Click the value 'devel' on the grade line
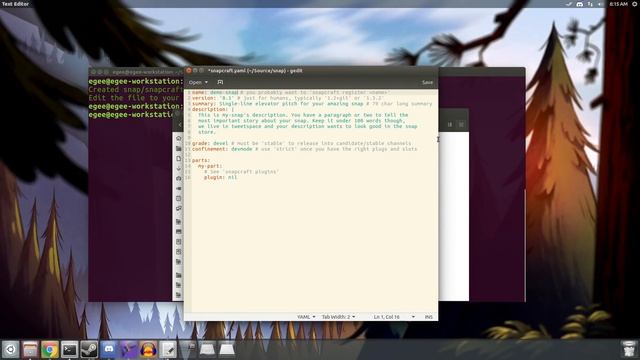Screen dimensions: 640x360 tap(220, 144)
